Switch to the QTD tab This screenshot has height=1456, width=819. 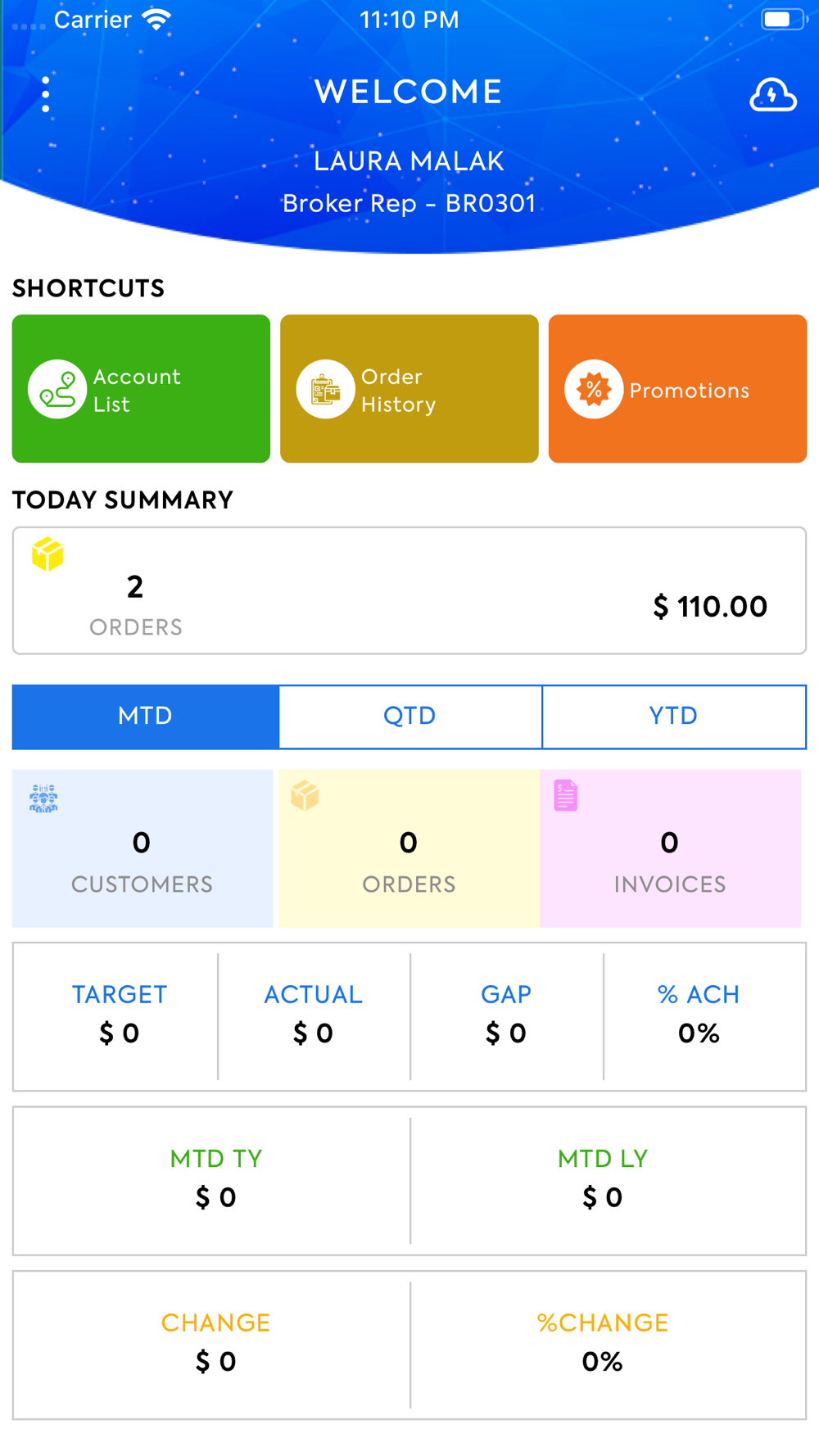pyautogui.click(x=410, y=717)
